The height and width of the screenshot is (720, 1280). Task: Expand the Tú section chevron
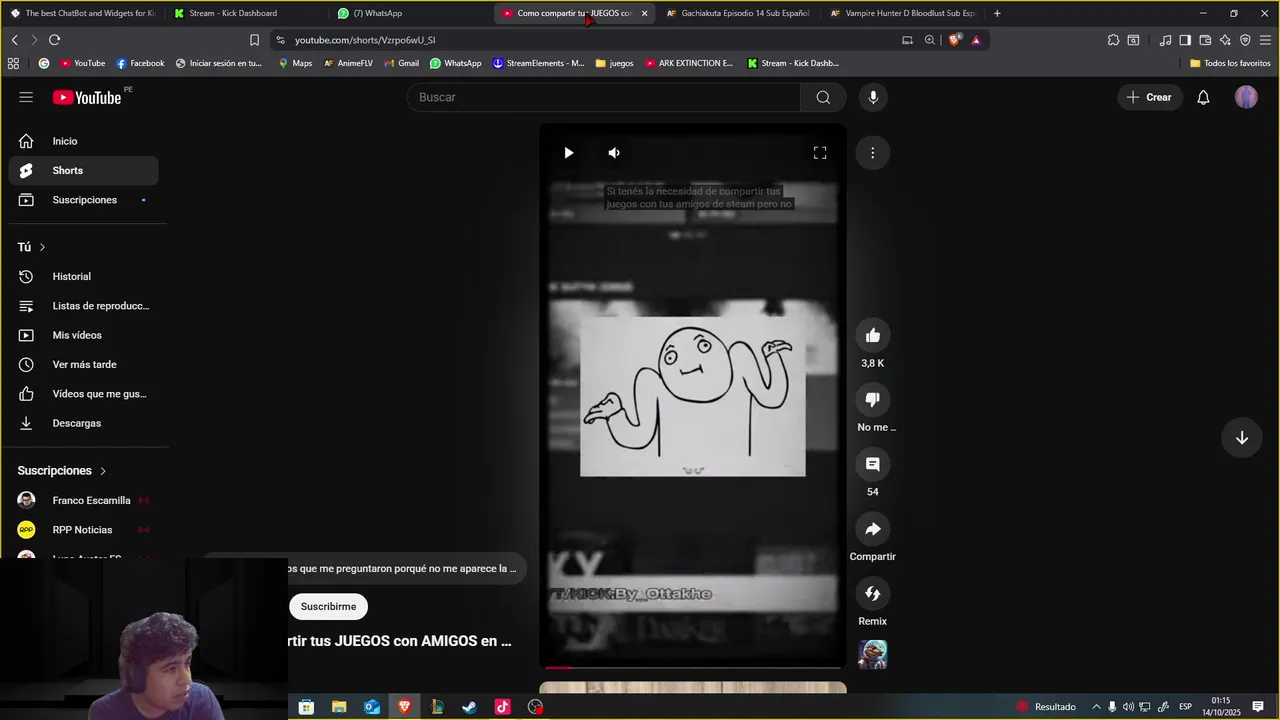point(42,247)
